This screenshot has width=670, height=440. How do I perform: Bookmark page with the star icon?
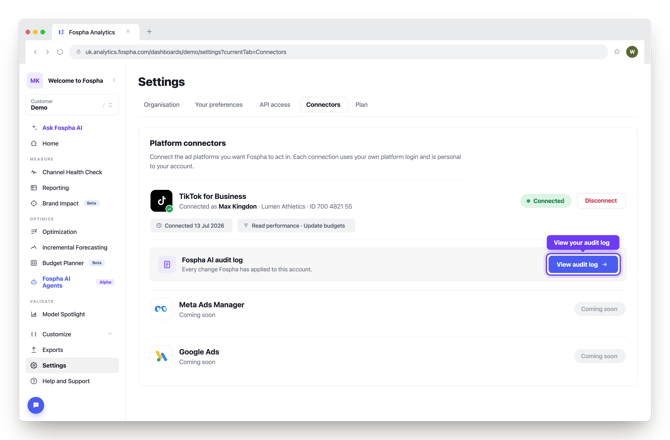pos(617,52)
